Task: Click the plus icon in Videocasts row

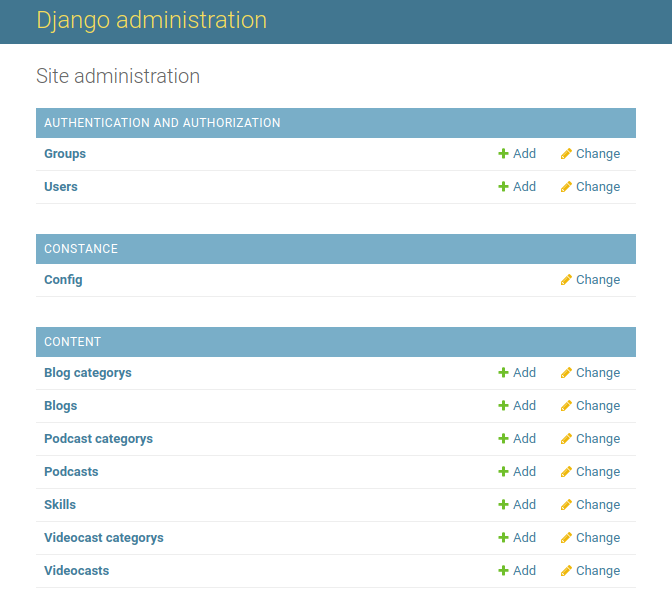Action: click(503, 571)
